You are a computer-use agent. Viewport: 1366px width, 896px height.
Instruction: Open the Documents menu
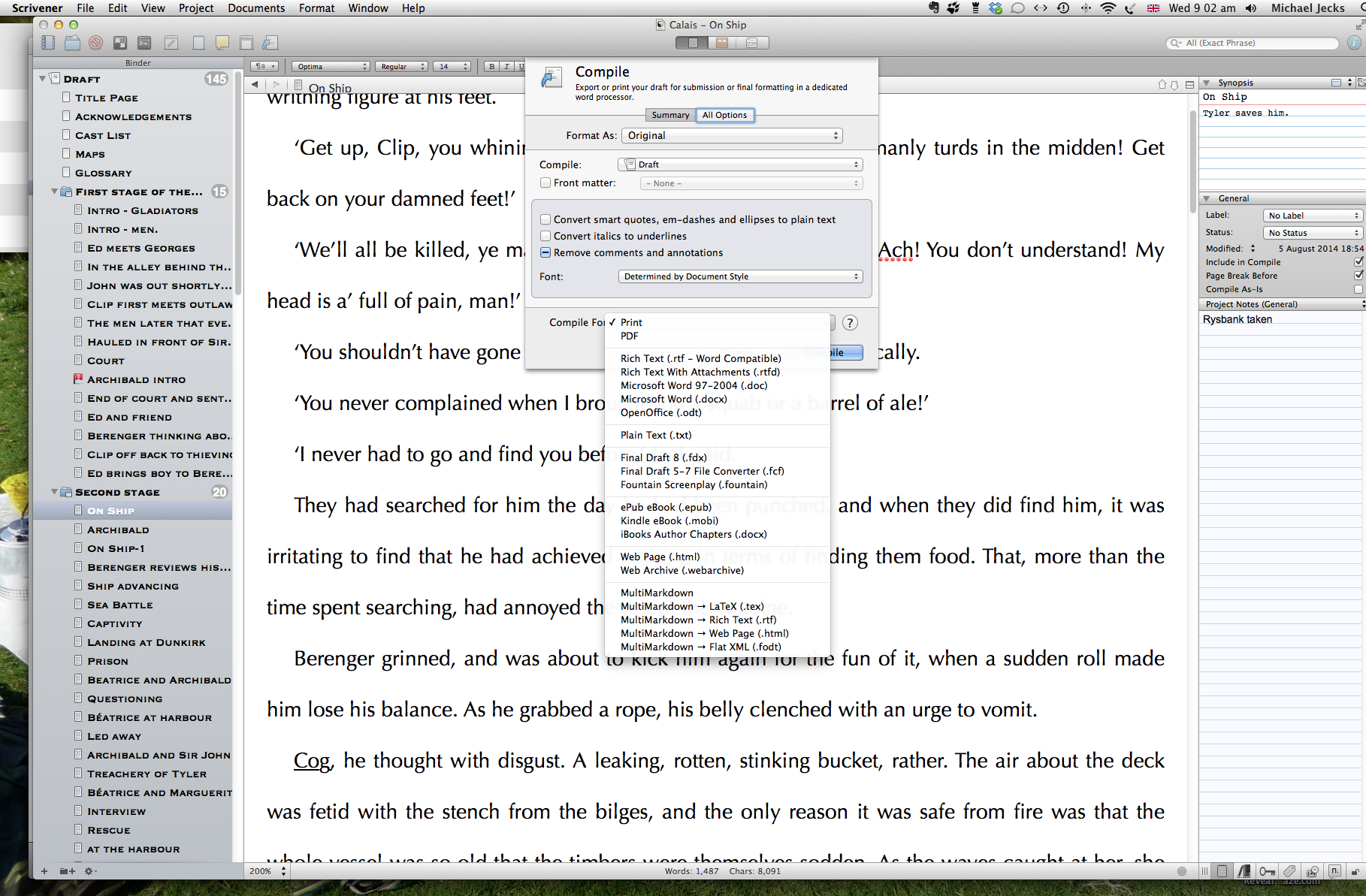coord(256,8)
